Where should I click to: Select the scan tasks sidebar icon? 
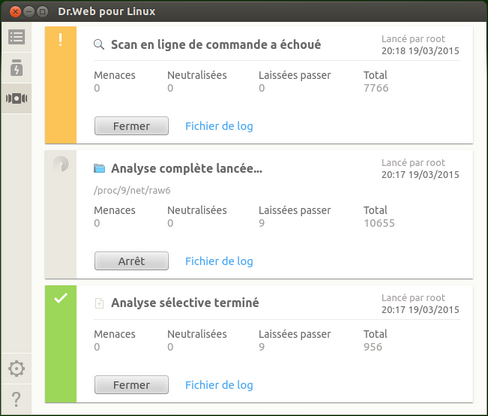(x=16, y=98)
